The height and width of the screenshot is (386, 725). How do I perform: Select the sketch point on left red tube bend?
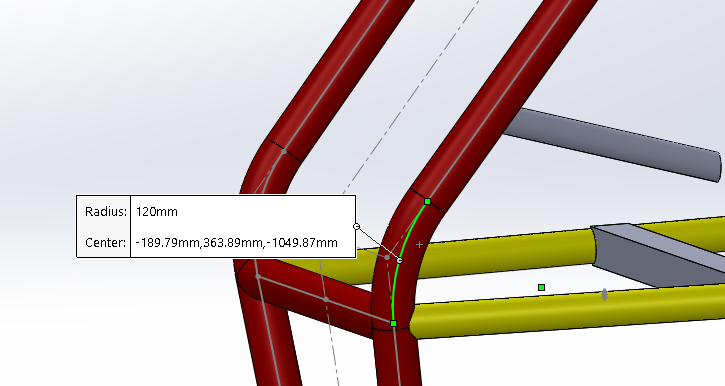tap(284, 151)
